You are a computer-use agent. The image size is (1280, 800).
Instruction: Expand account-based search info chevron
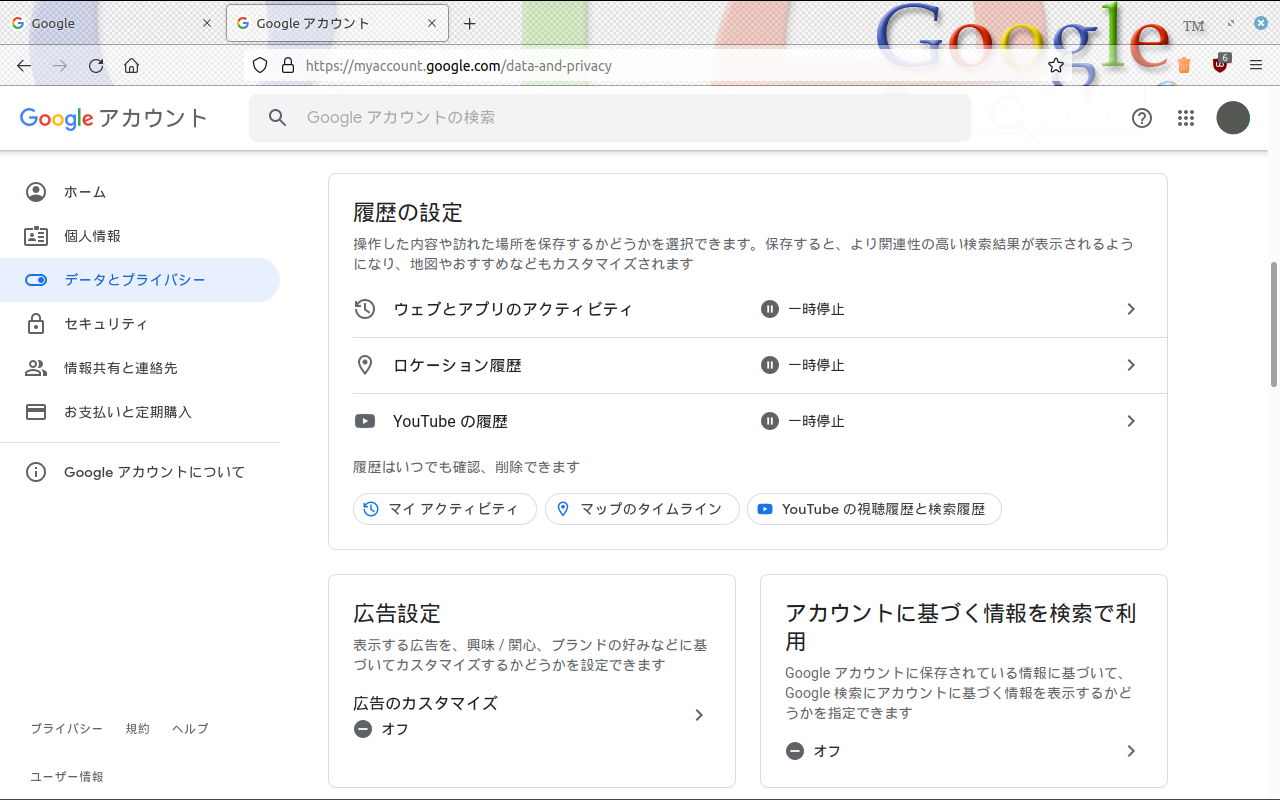tap(1131, 751)
